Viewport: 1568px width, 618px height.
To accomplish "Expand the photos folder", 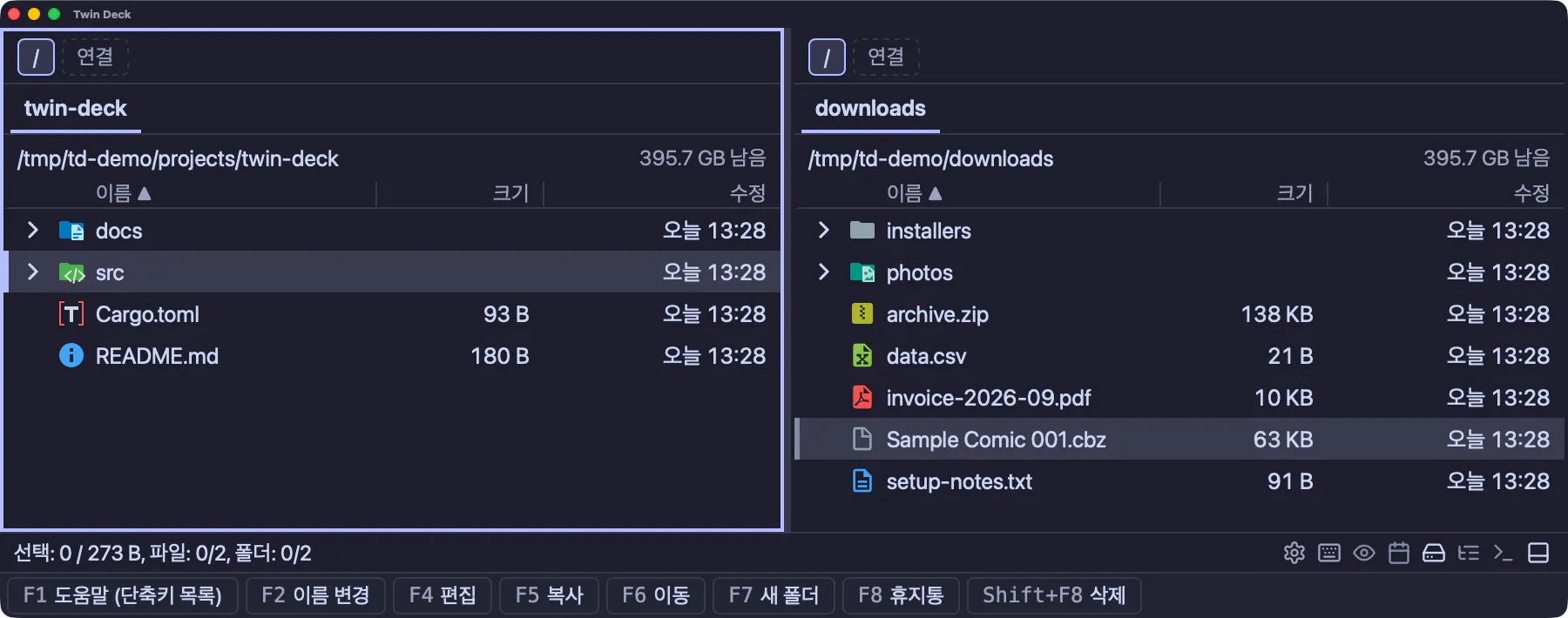I will point(824,272).
